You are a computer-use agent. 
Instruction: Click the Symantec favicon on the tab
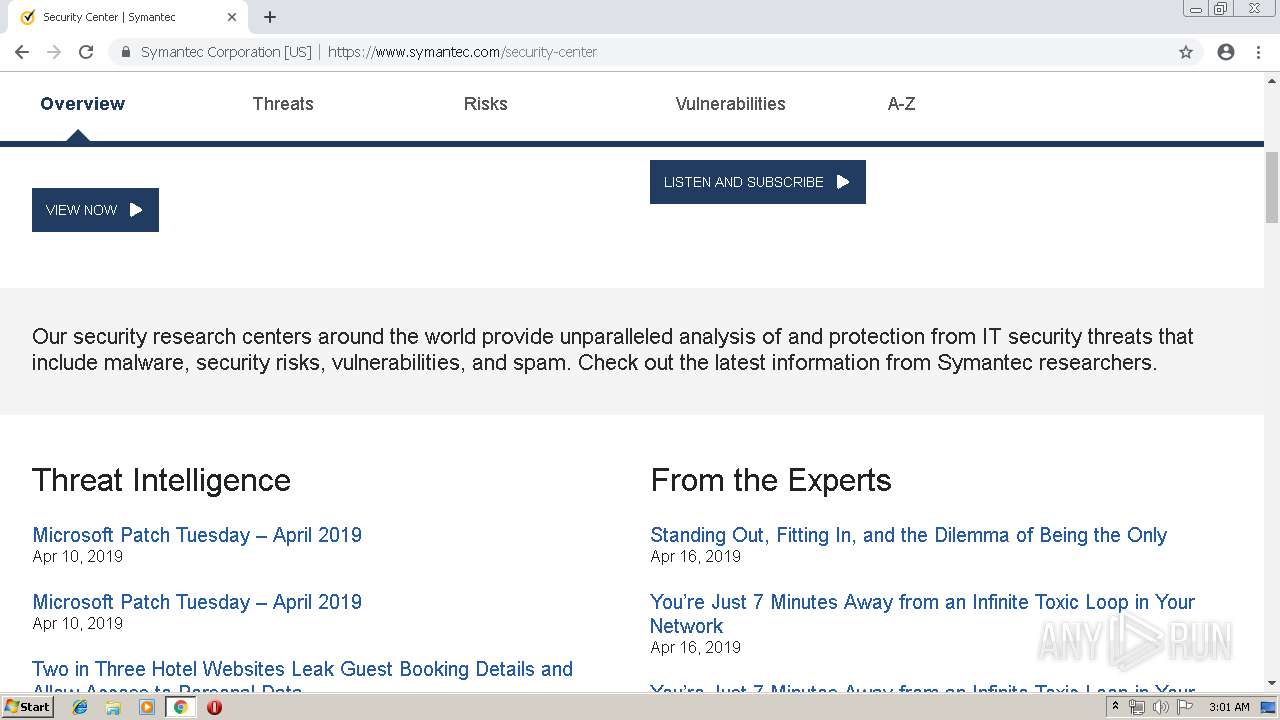click(x=27, y=17)
